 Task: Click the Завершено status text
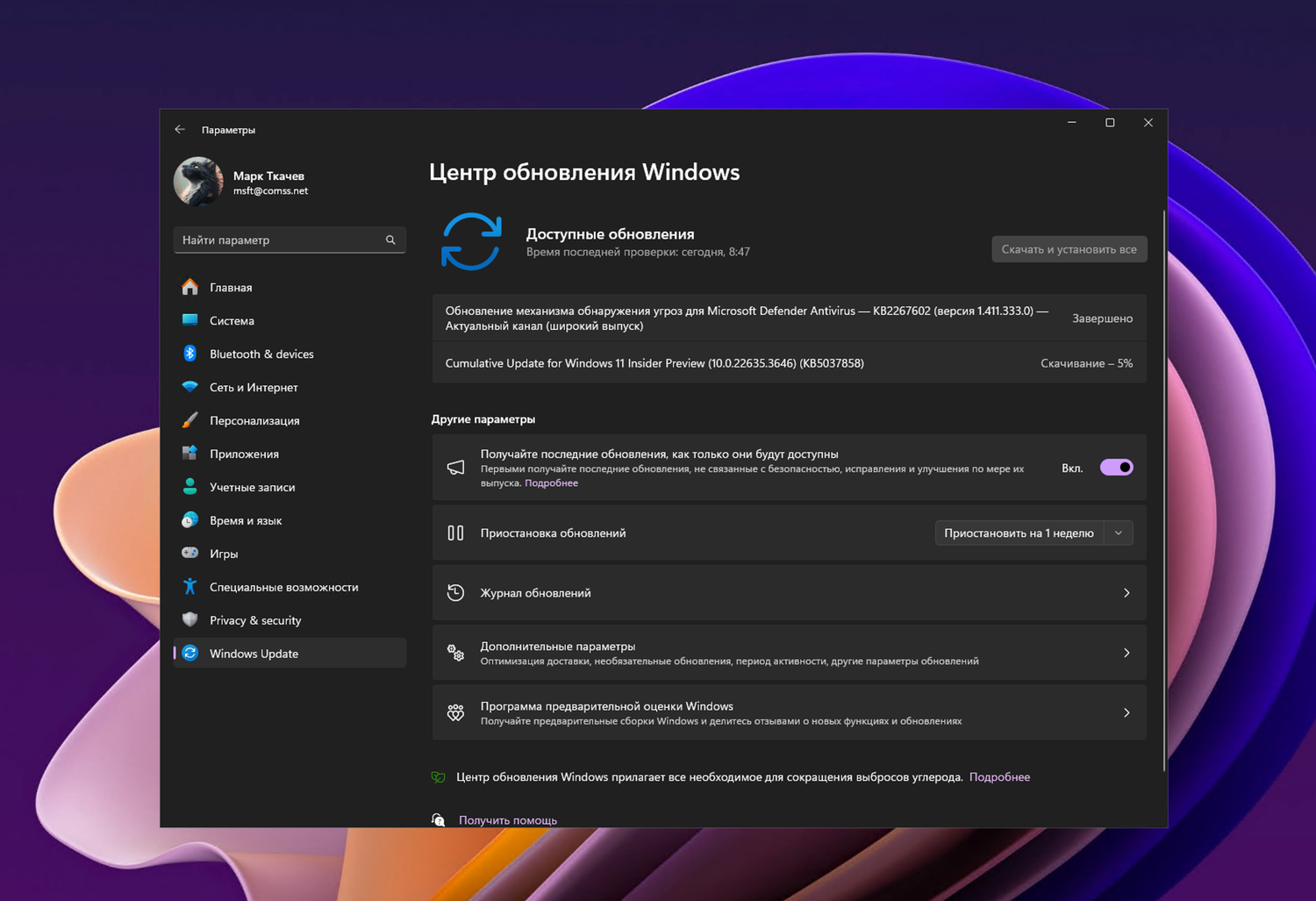(1102, 318)
